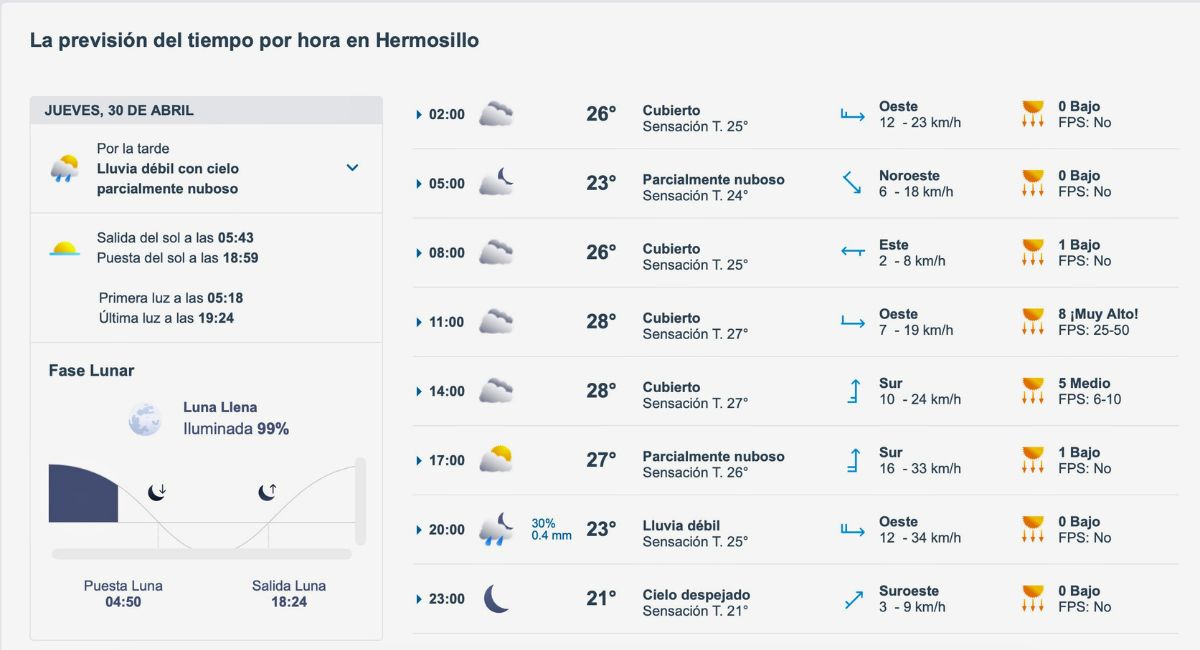Click the hourly forecast Hermosillo heading
This screenshot has height=650, width=1200.
coord(254,41)
